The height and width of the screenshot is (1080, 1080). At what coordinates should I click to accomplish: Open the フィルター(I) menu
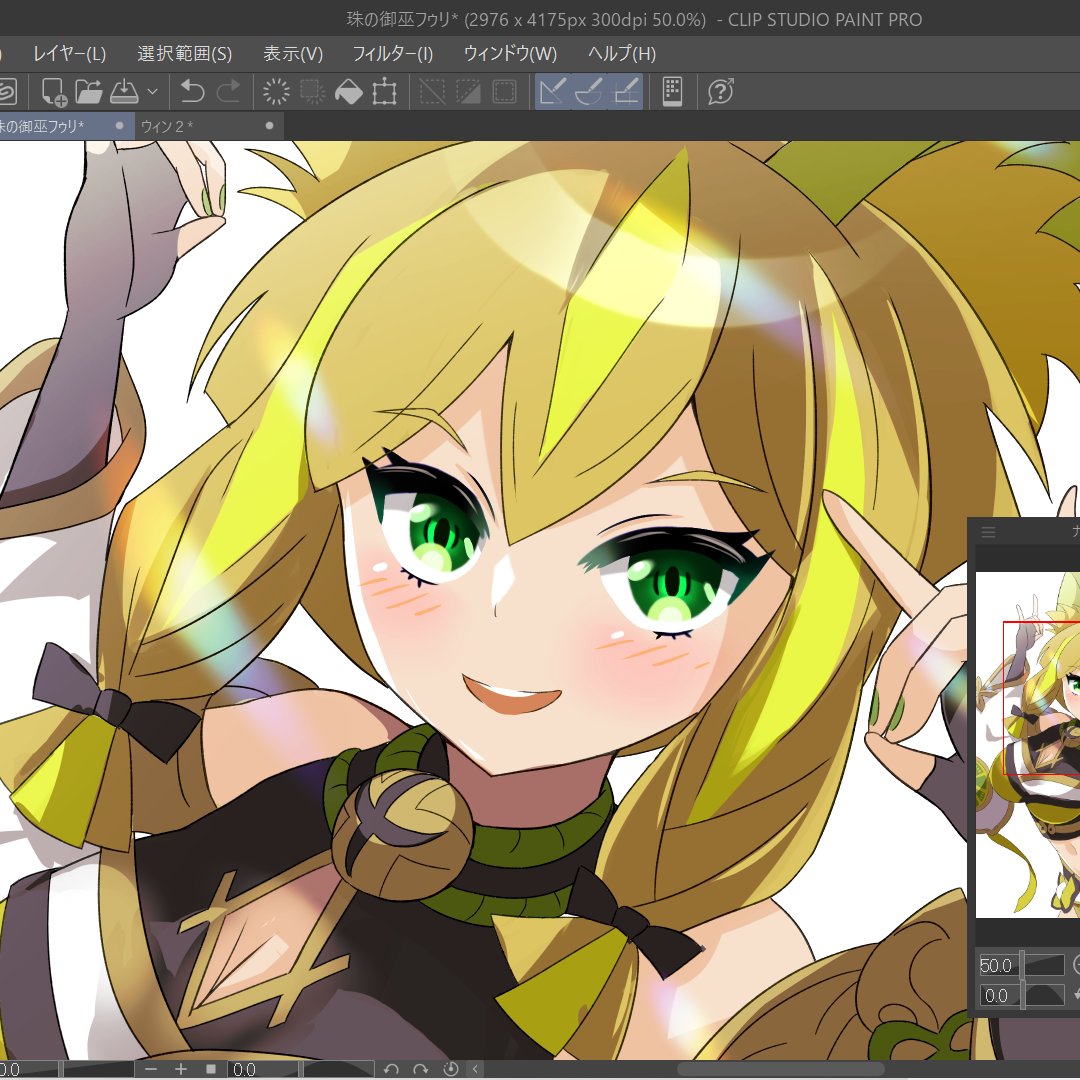click(x=393, y=54)
